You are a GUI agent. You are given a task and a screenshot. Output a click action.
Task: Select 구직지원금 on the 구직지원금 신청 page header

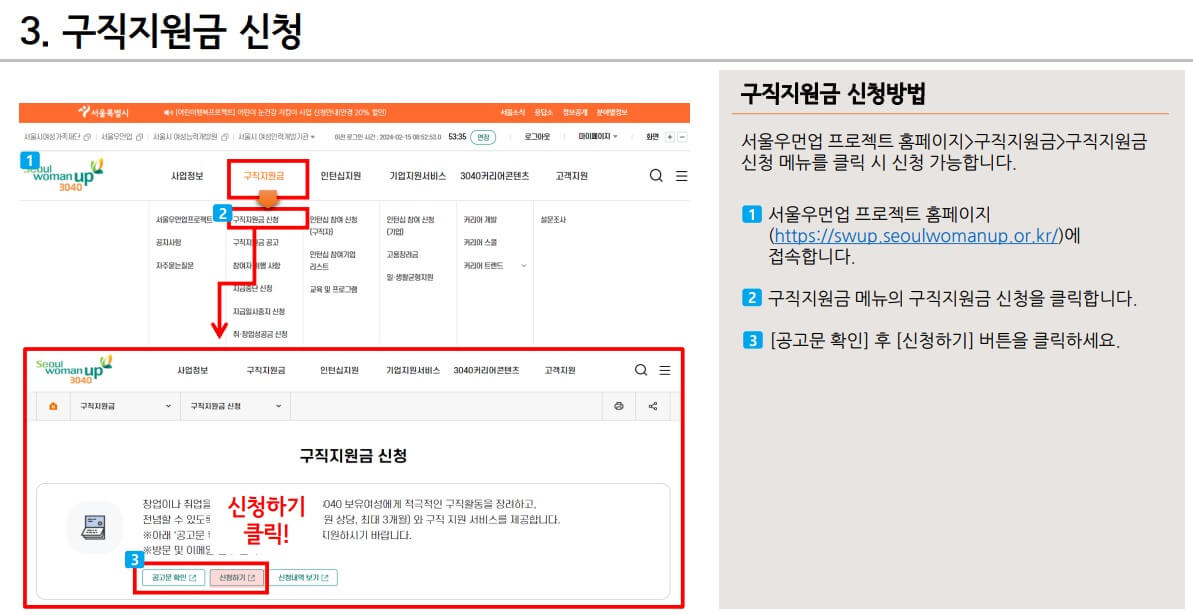coord(266,371)
